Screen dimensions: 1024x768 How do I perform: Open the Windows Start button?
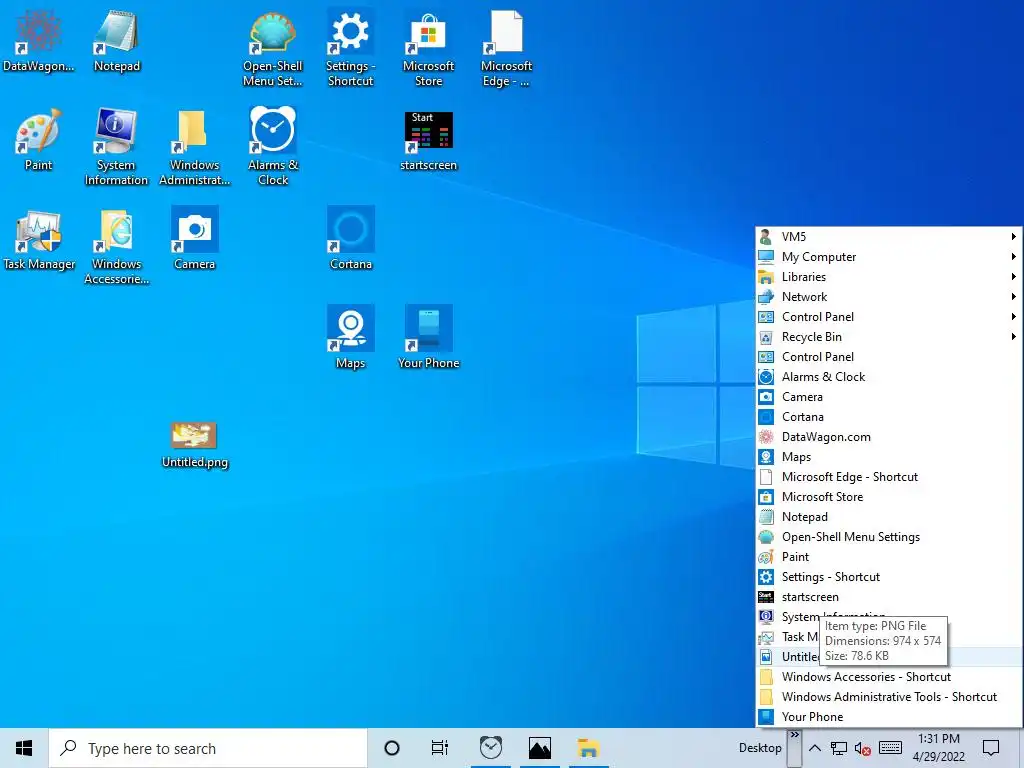(24, 748)
